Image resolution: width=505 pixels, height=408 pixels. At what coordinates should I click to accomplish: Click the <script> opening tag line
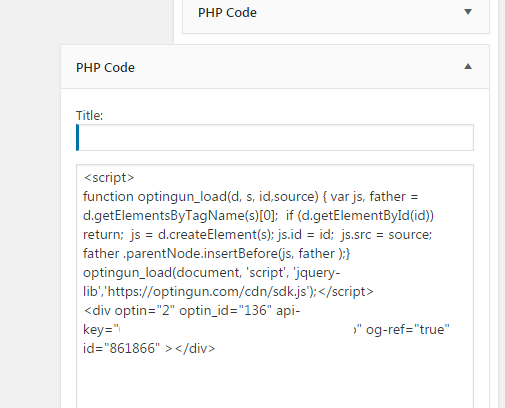point(109,178)
